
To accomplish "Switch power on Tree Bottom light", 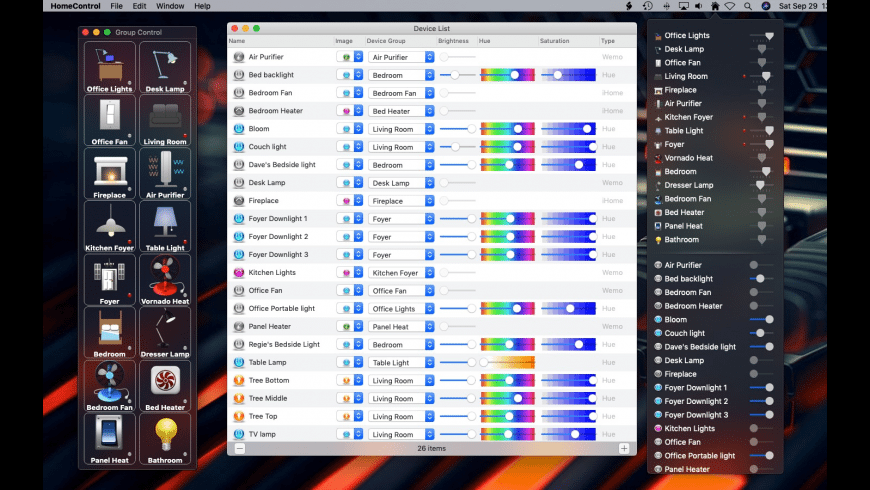I will click(x=239, y=381).
